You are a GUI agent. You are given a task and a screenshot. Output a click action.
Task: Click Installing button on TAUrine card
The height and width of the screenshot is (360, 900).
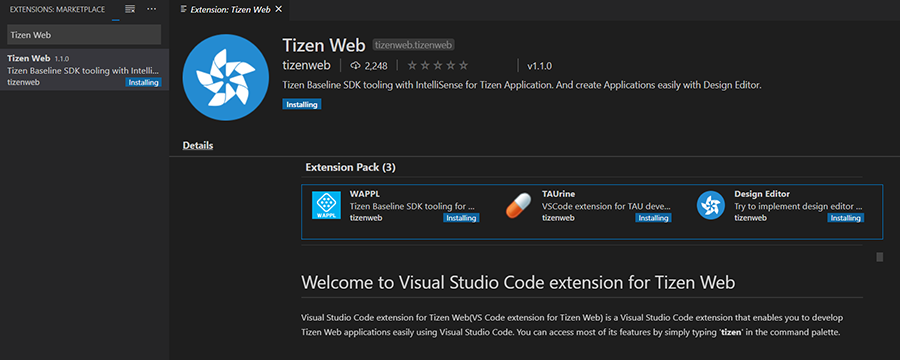pyautogui.click(x=653, y=218)
